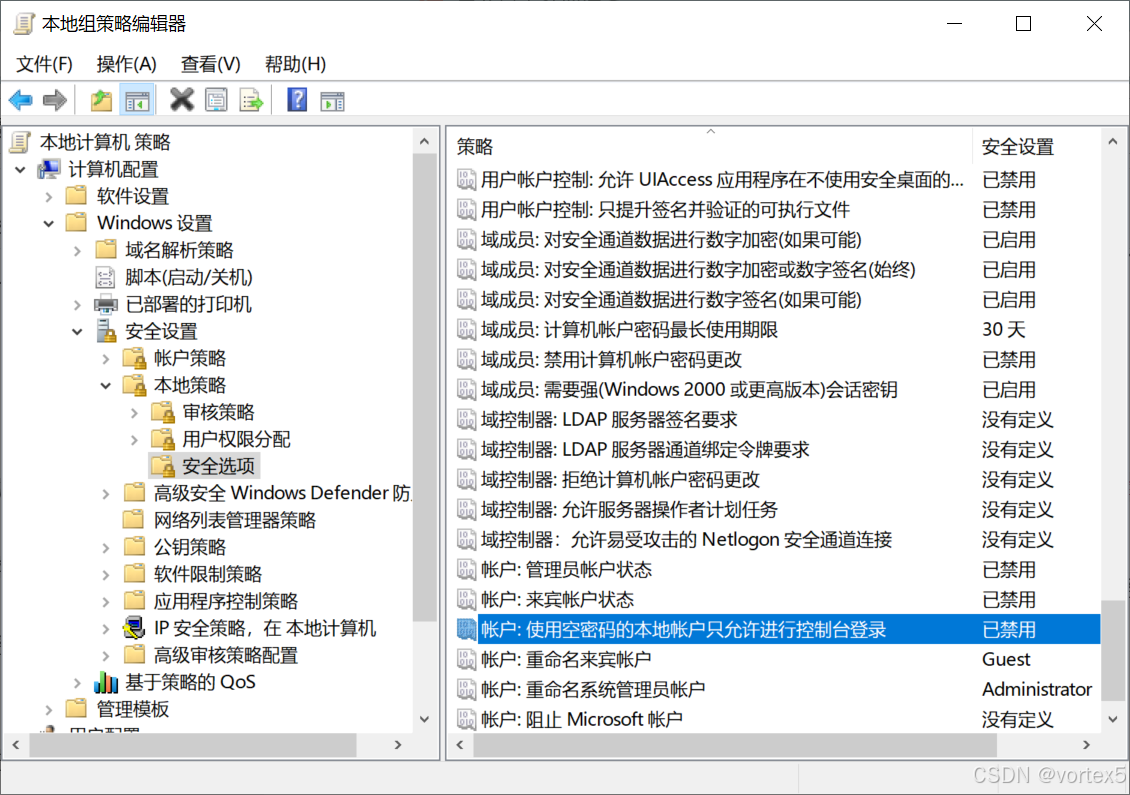Collapse the 计算机配置 tree node
The width and height of the screenshot is (1130, 795).
coord(20,170)
